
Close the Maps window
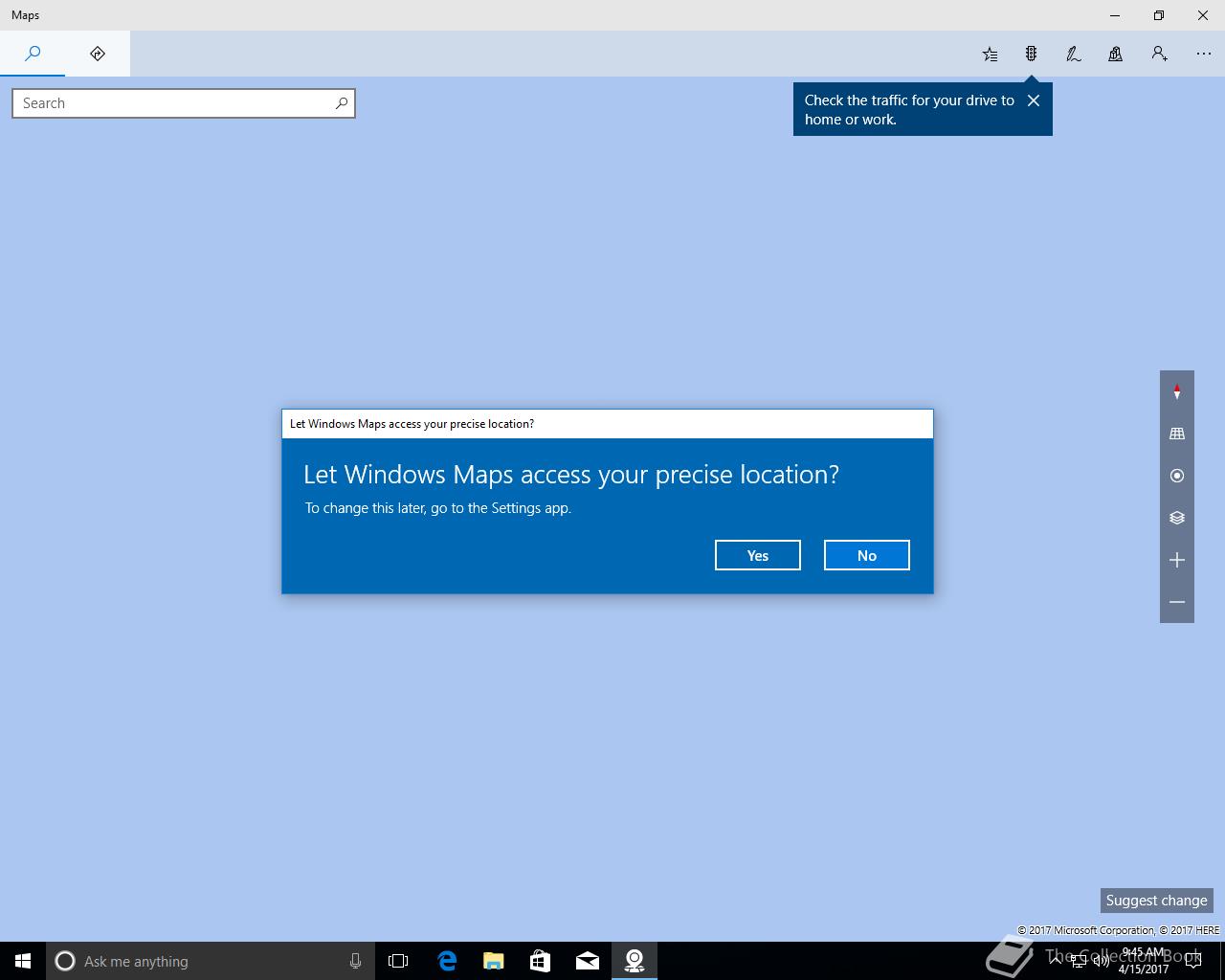click(x=1203, y=15)
